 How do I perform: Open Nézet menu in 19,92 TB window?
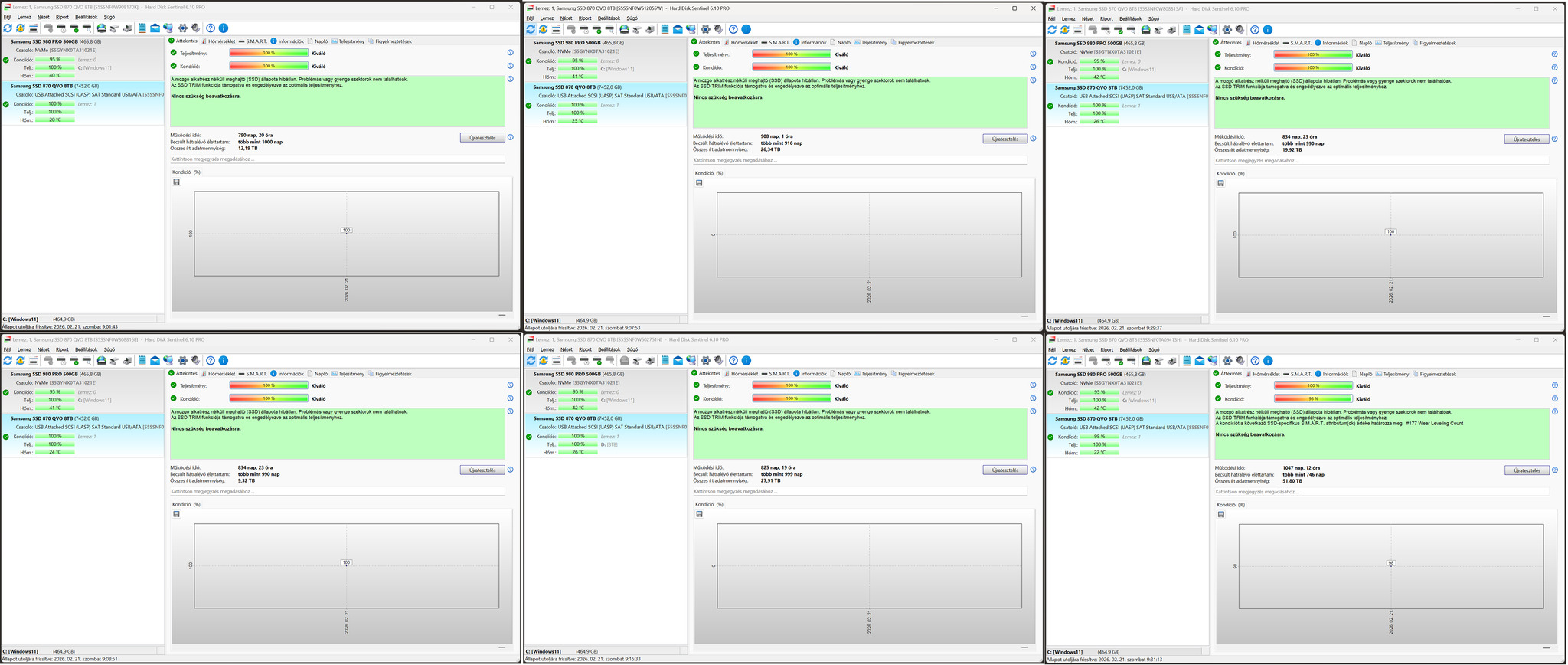[1087, 19]
